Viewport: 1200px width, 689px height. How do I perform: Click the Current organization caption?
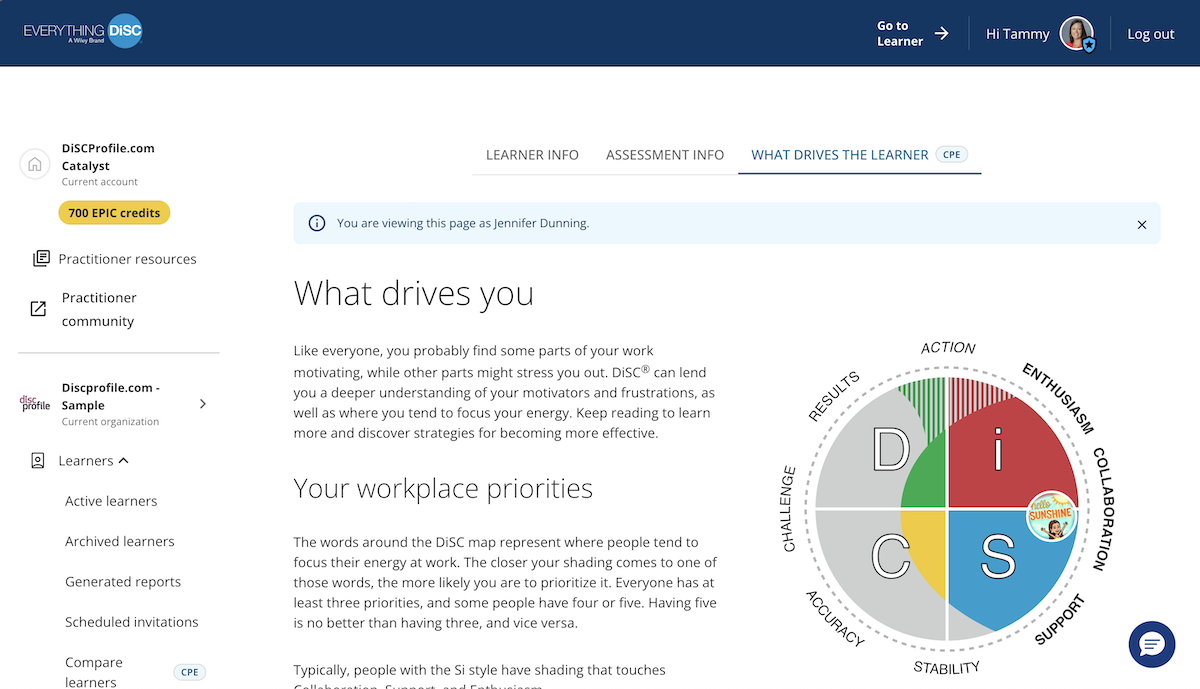(x=110, y=422)
